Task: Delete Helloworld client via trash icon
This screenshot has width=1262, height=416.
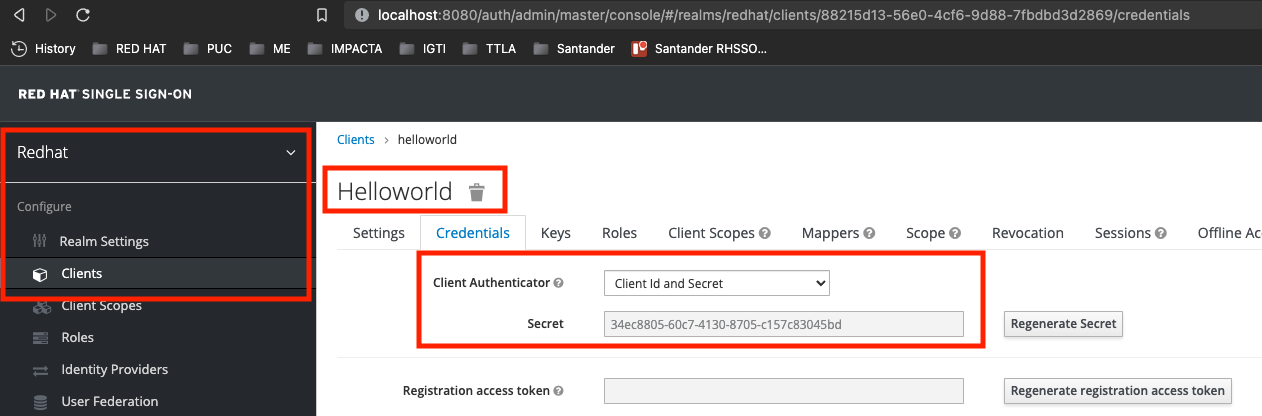Action: pyautogui.click(x=477, y=192)
